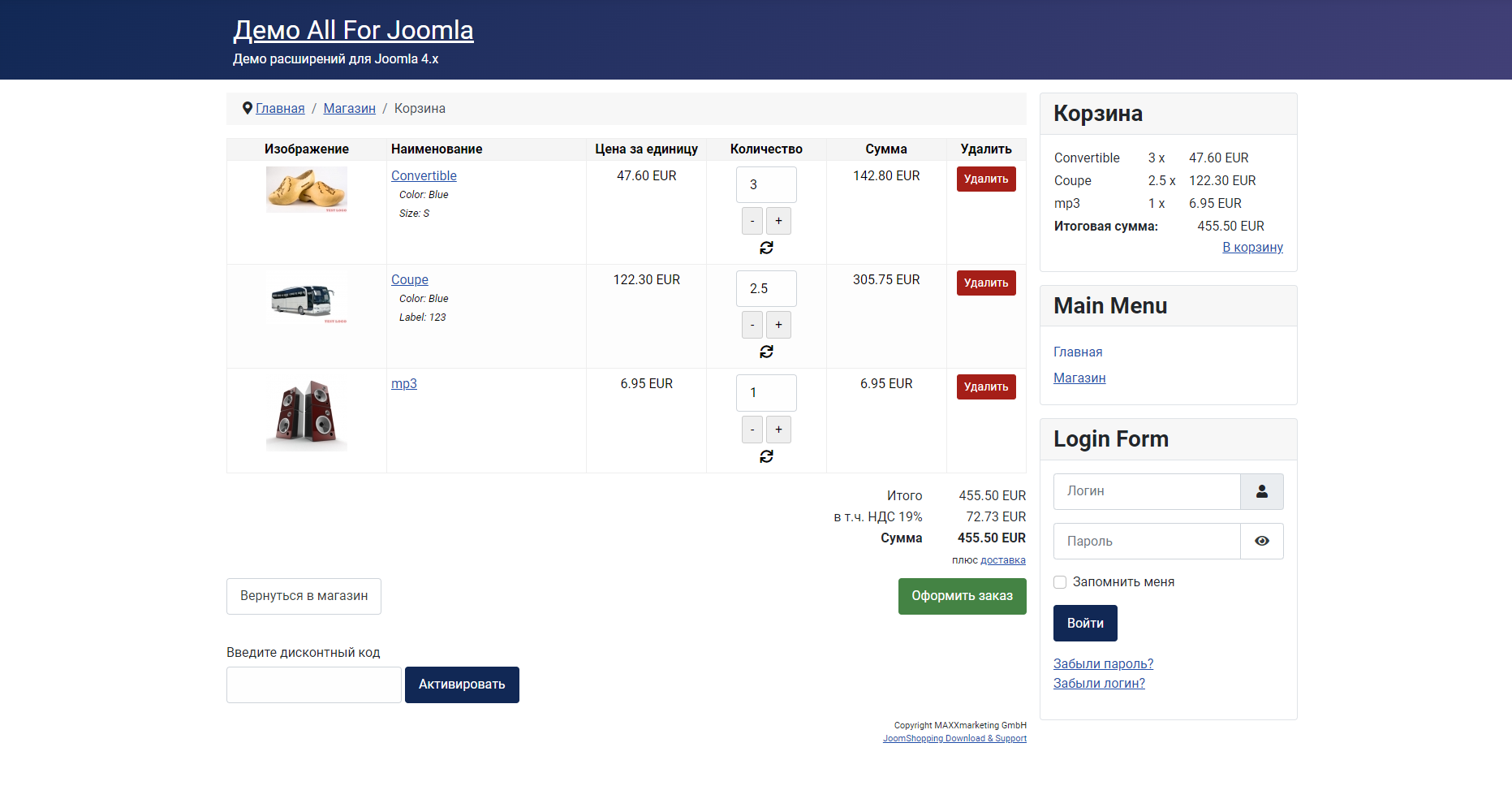1512x786 pixels.
Task: Click the location pin icon in breadcrumbs
Action: point(248,108)
